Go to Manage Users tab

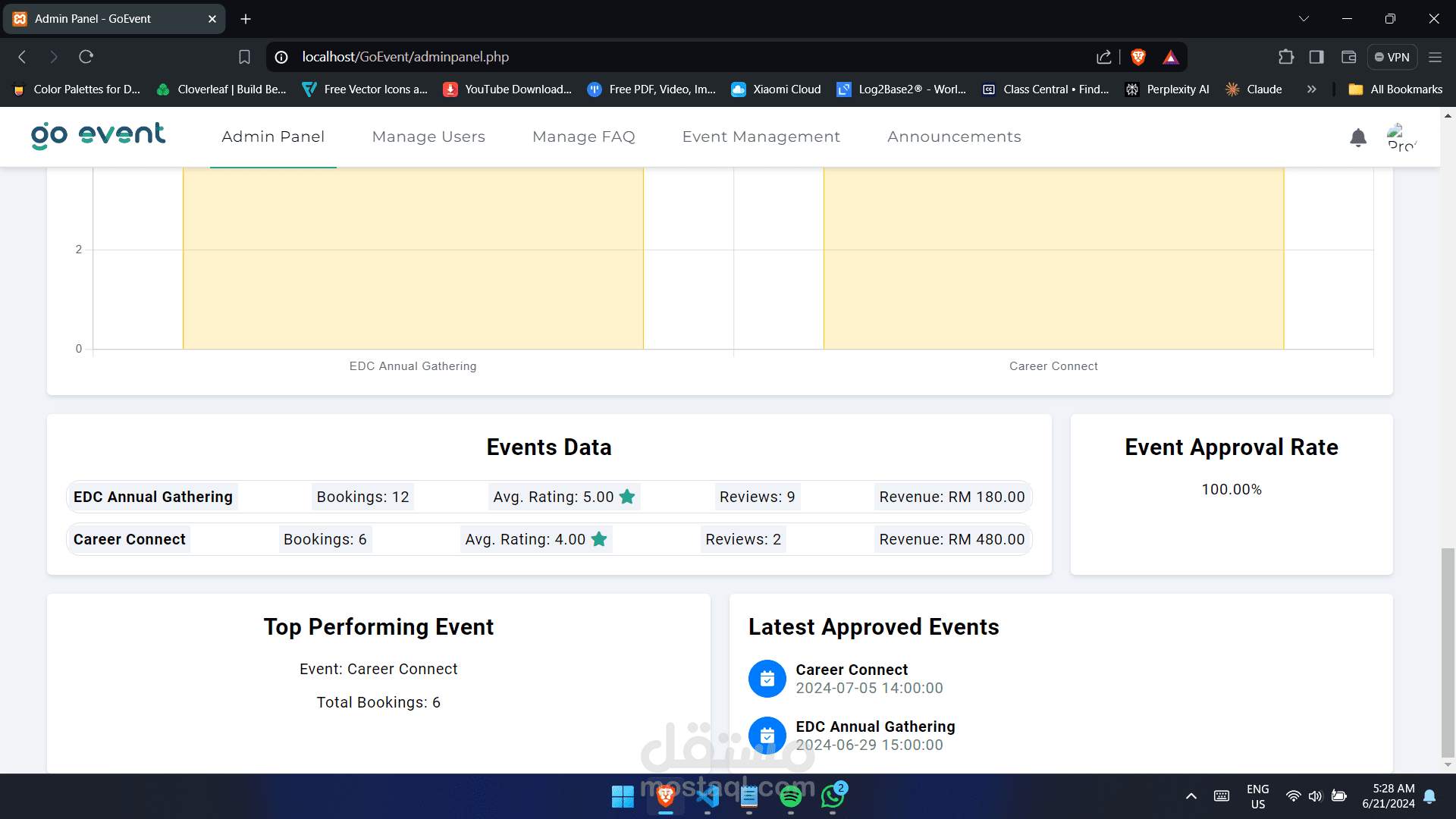coord(428,137)
